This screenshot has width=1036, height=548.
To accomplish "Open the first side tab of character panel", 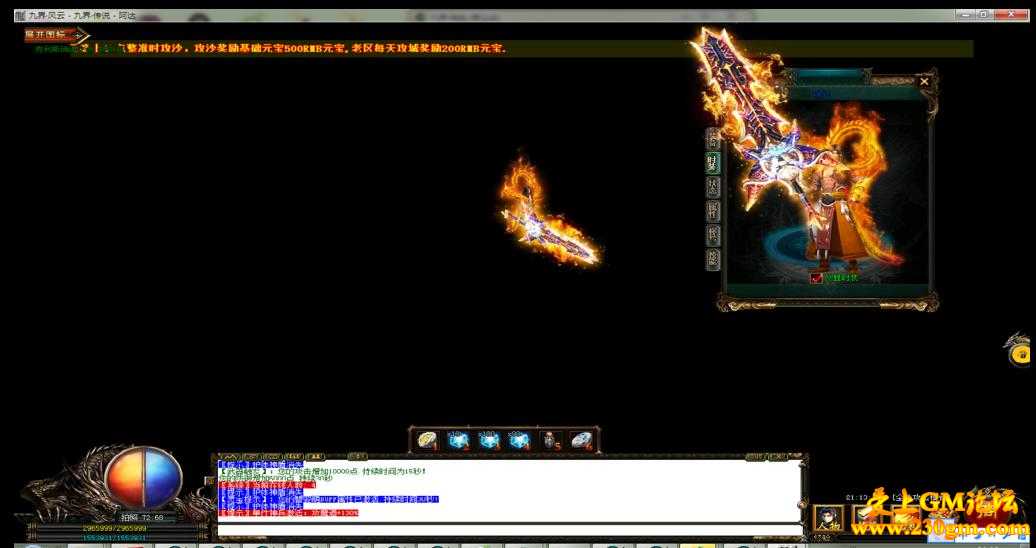I will pyautogui.click(x=712, y=140).
